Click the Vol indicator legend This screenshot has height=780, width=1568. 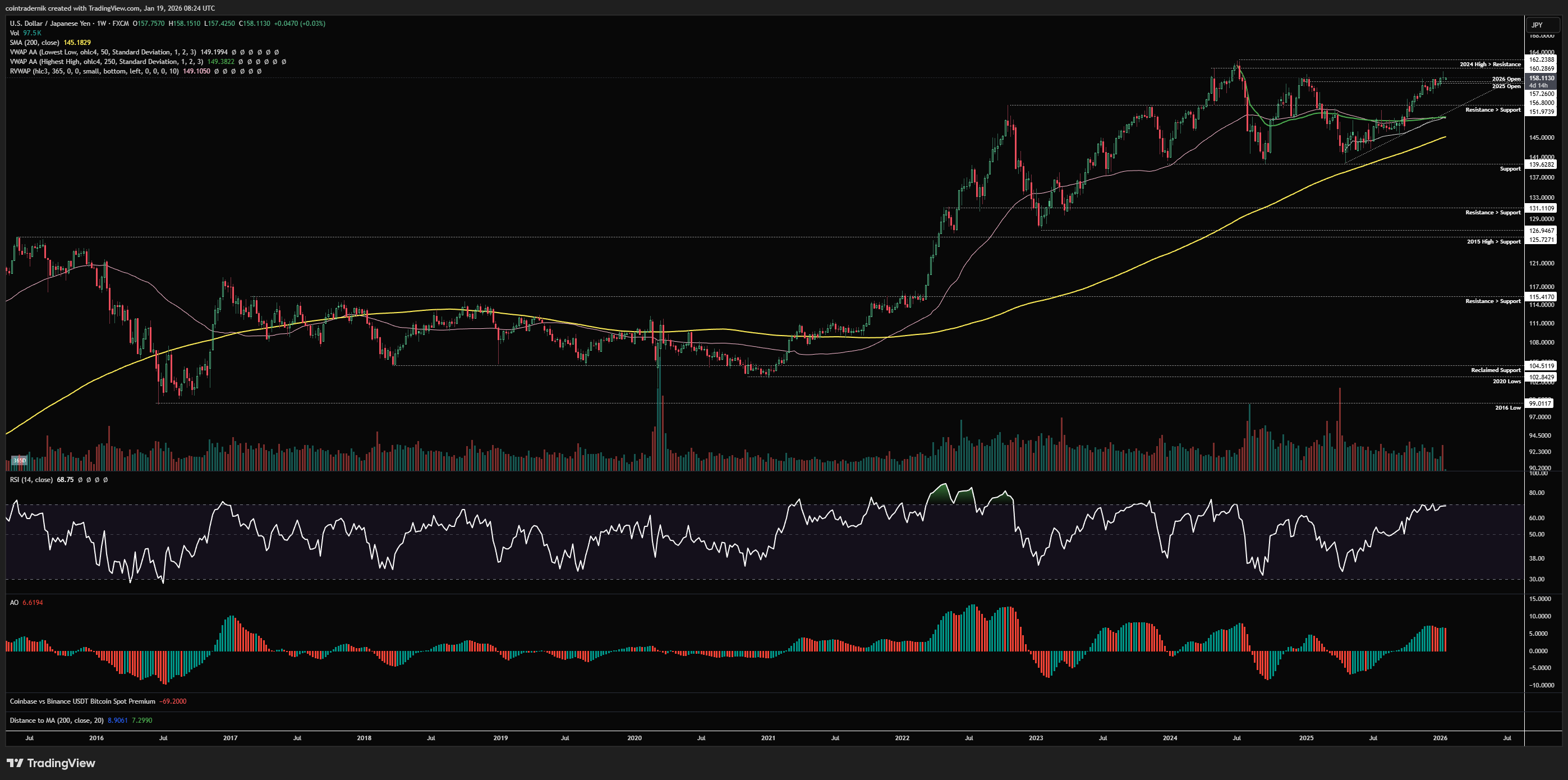click(x=15, y=33)
